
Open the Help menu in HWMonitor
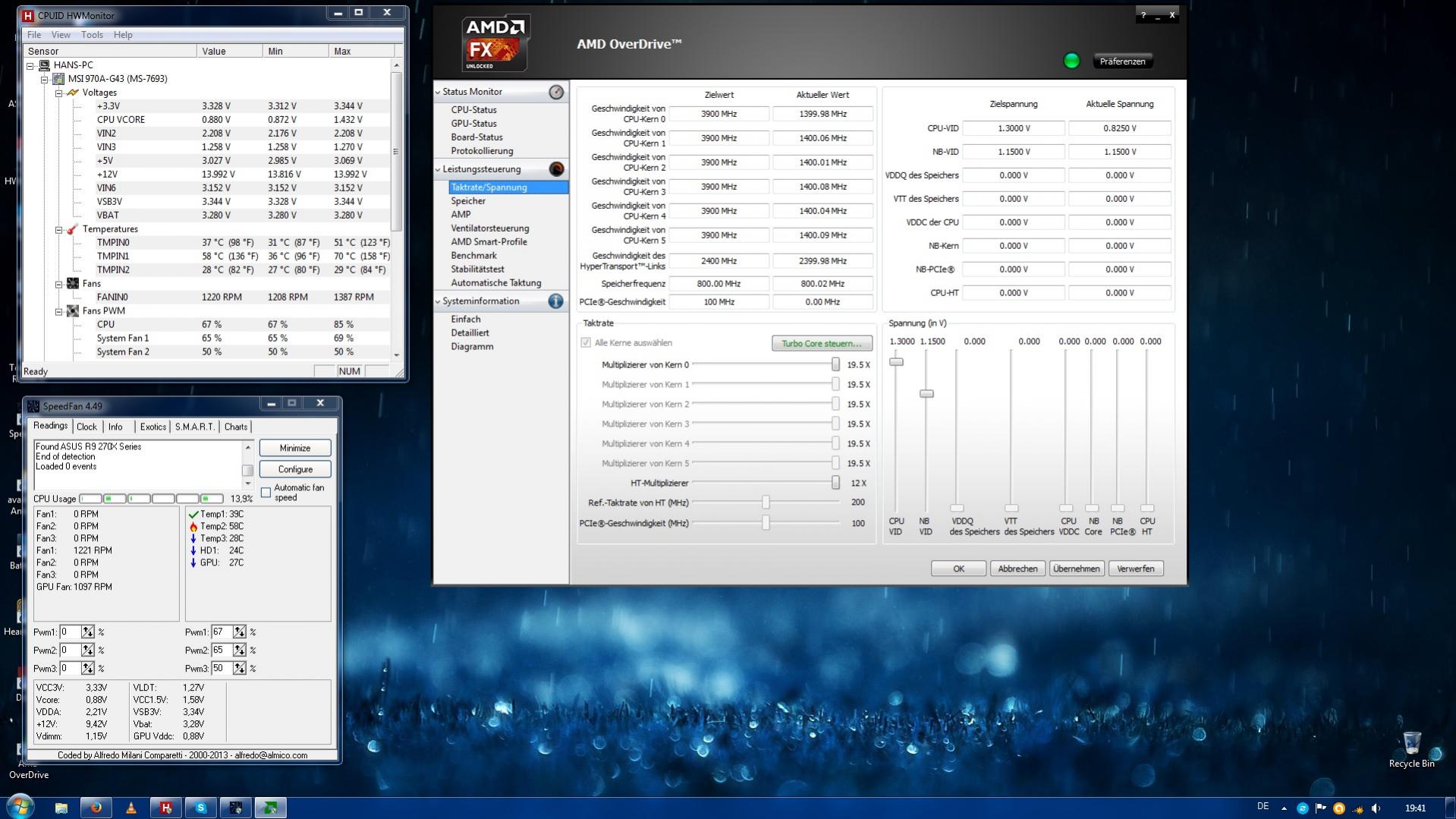click(x=123, y=35)
